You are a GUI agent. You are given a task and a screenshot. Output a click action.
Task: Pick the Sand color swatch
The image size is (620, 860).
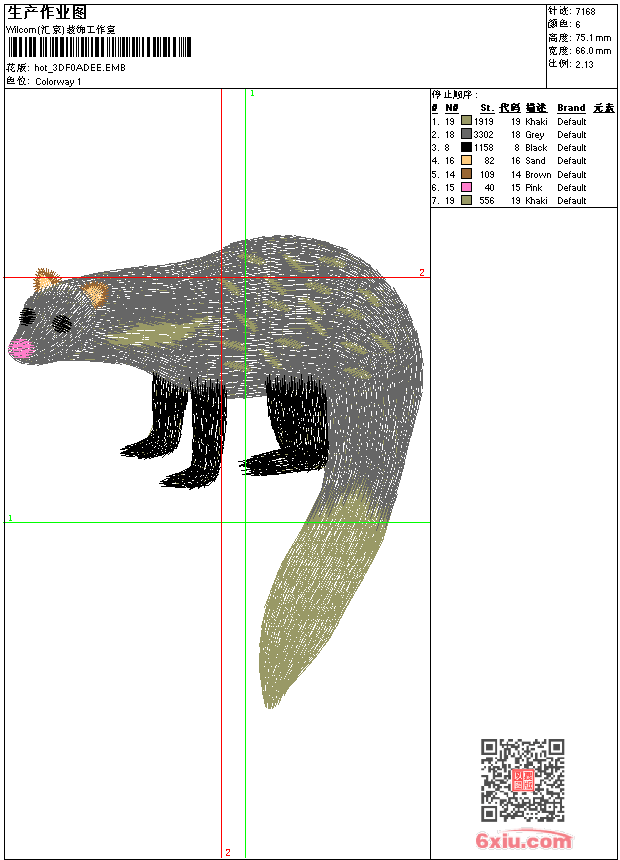pos(466,160)
